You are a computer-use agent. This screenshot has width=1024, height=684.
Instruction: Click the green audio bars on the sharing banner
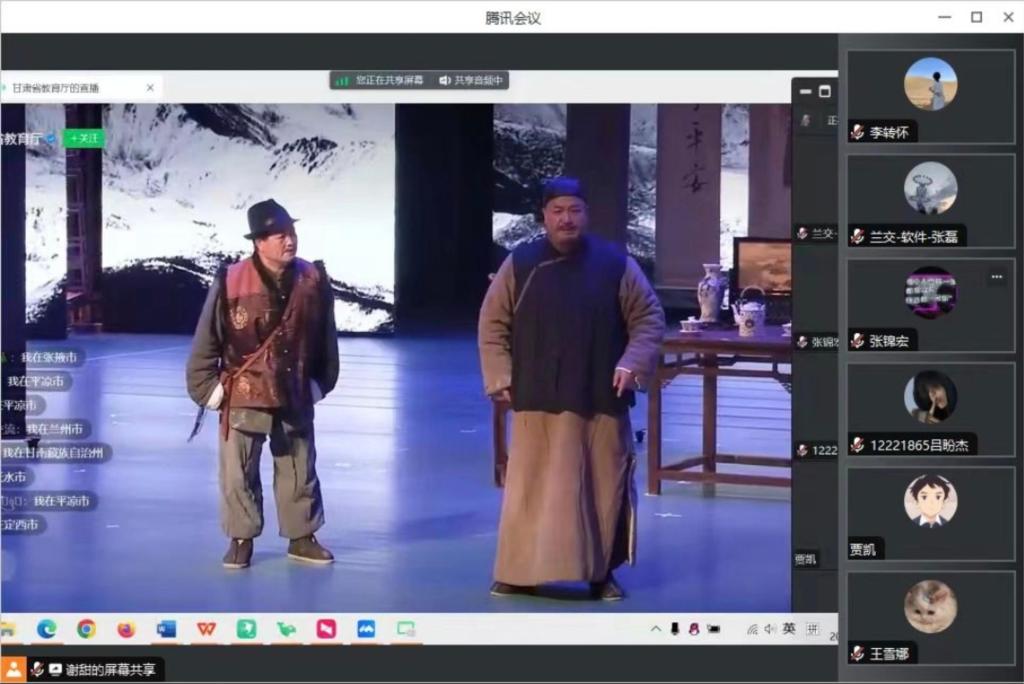(x=344, y=80)
